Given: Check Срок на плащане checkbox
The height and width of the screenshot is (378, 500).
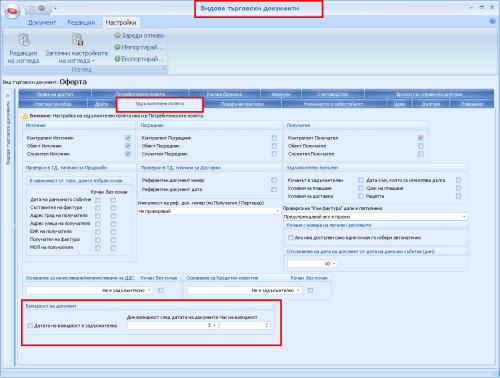Looking at the screenshot, I should pos(459,188).
